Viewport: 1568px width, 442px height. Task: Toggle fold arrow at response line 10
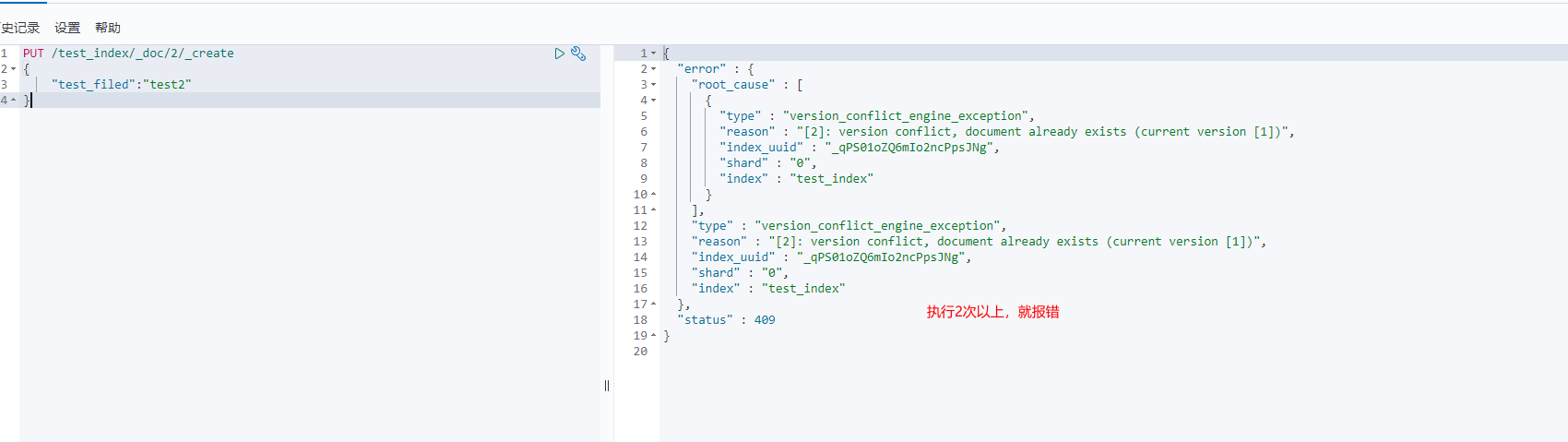654,195
